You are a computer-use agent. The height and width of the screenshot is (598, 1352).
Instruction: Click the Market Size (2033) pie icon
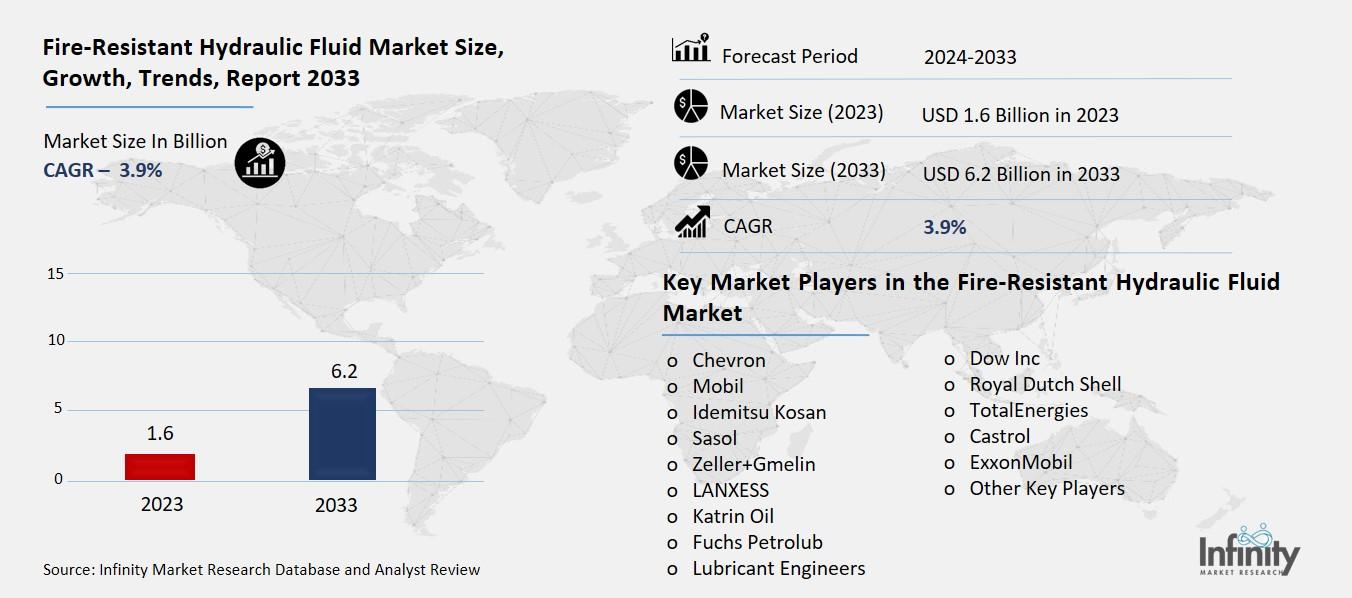tap(690, 165)
